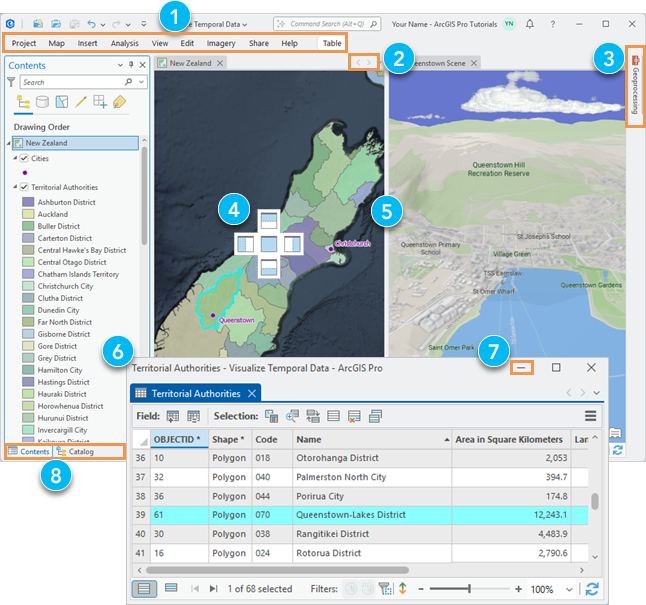Click the OBJECTID column header
646x605 pixels.
point(179,439)
